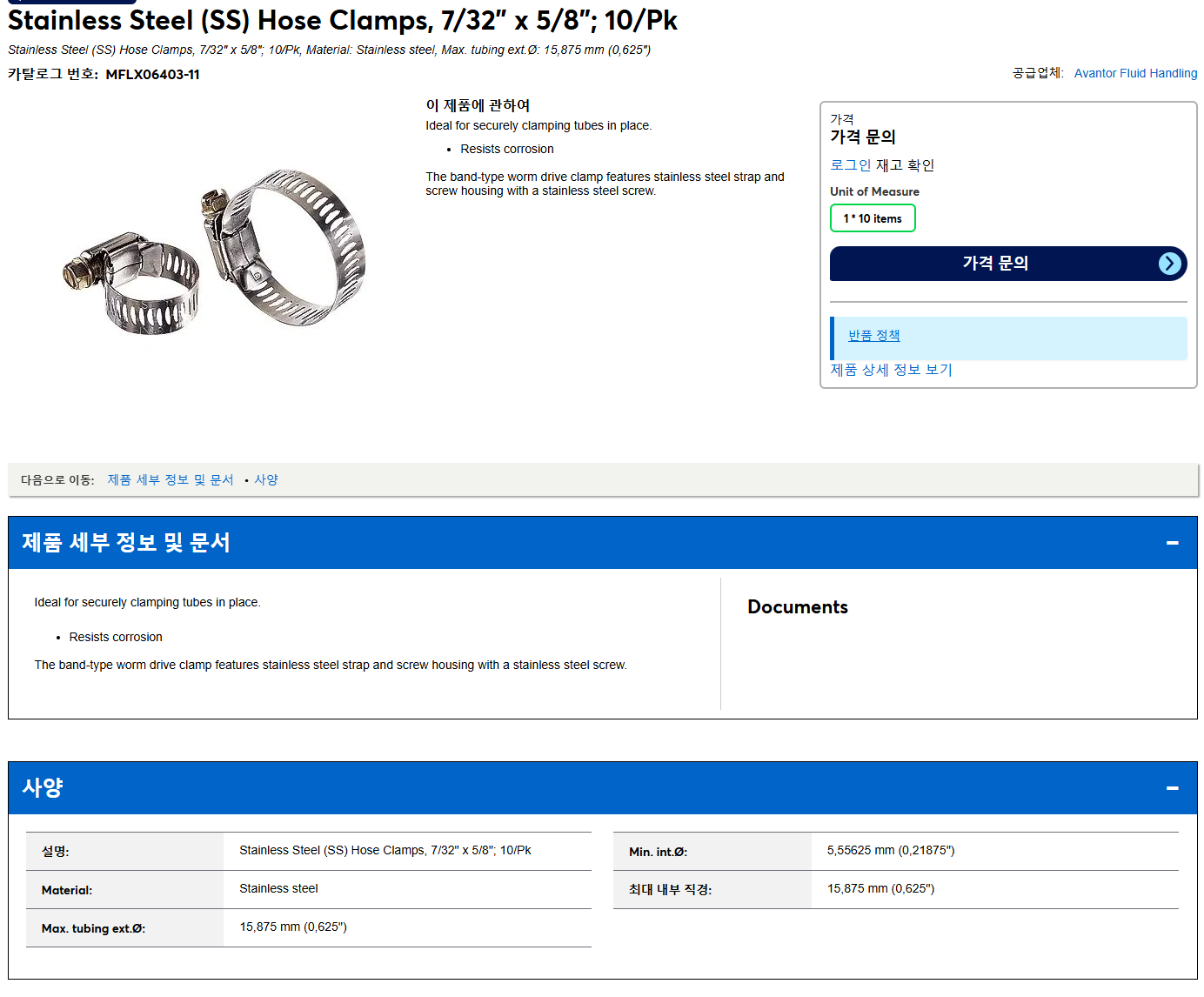Open 제품 상세 정보 보기 link
This screenshot has width=1204, height=997.
[x=891, y=370]
